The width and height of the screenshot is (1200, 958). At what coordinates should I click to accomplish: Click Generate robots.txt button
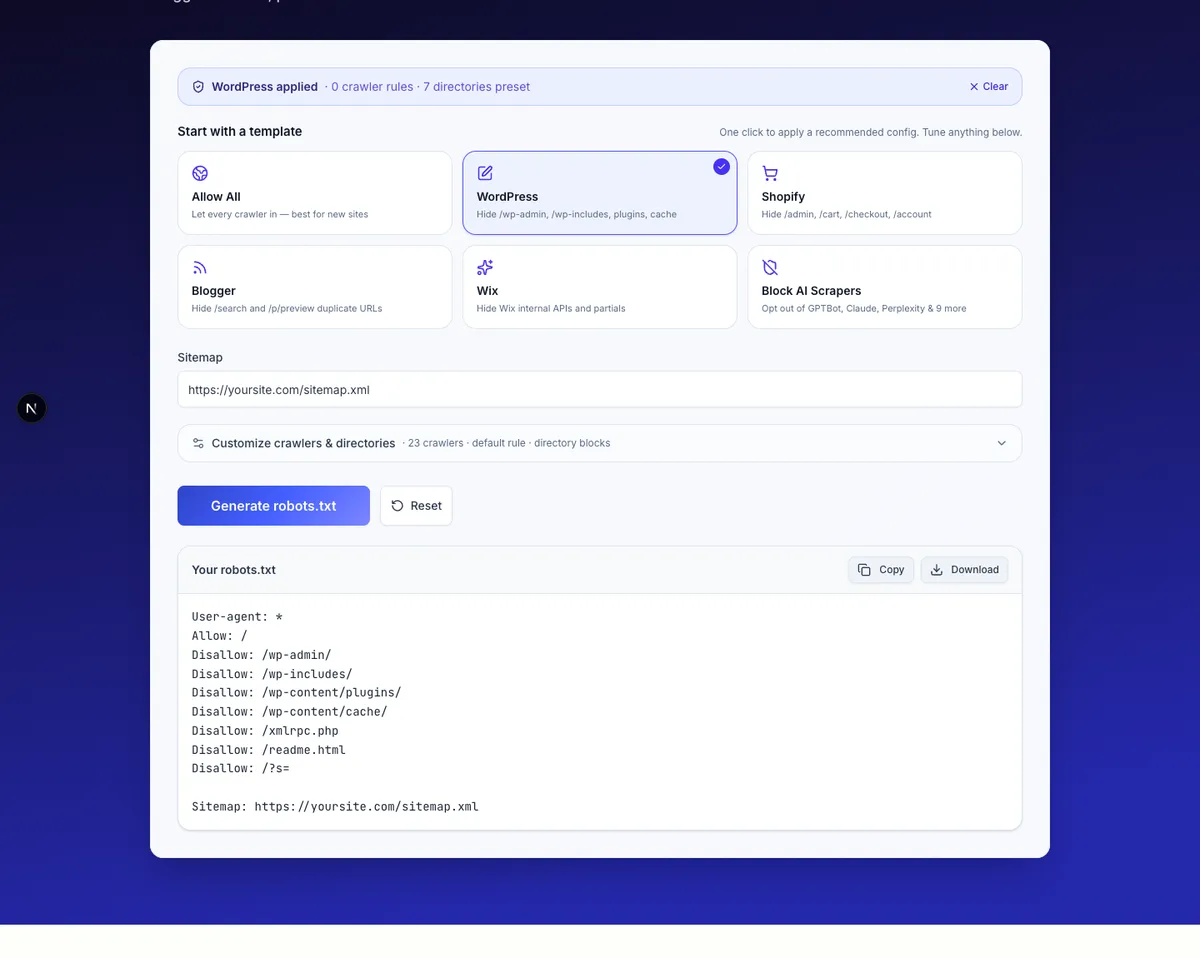pyautogui.click(x=274, y=506)
